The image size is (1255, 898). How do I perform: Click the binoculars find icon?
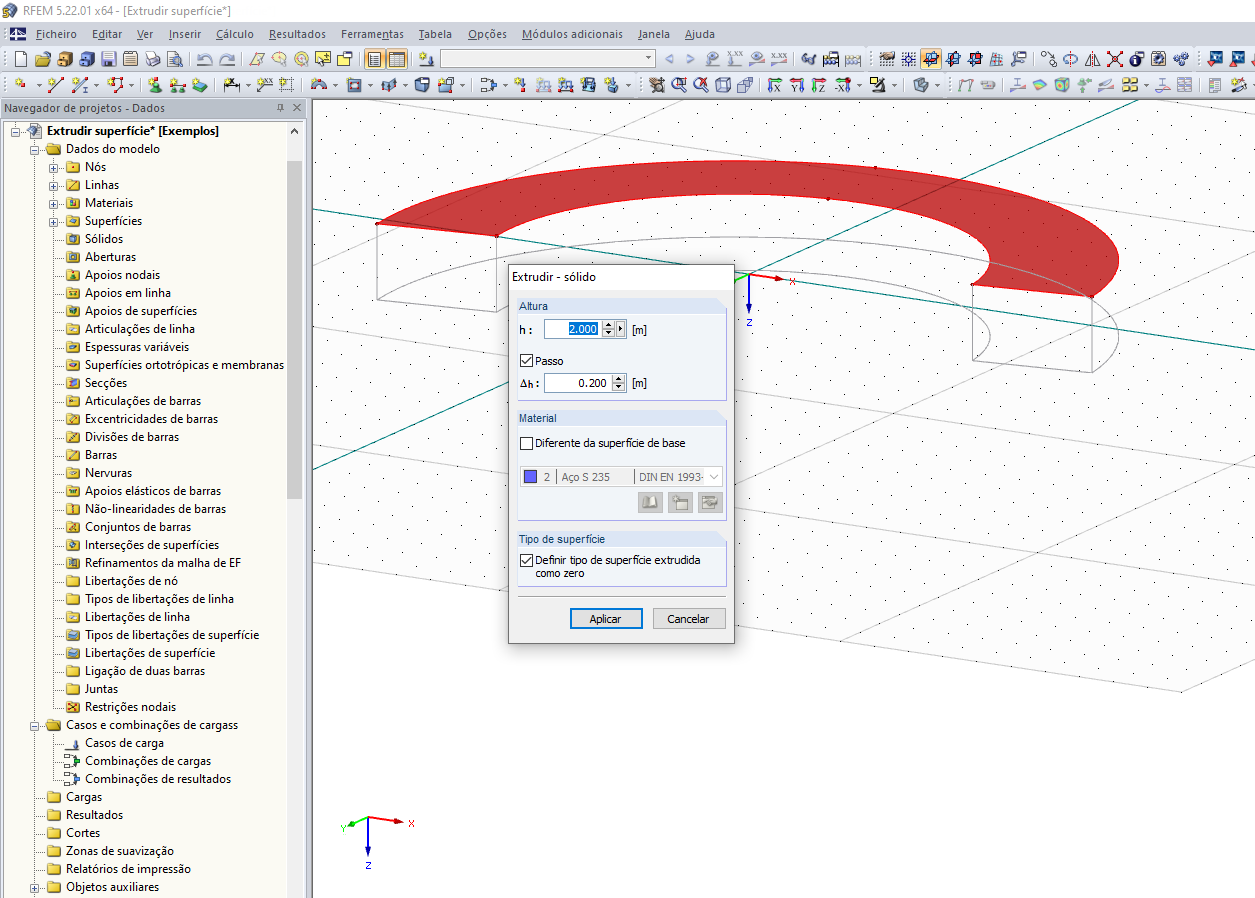point(808,59)
